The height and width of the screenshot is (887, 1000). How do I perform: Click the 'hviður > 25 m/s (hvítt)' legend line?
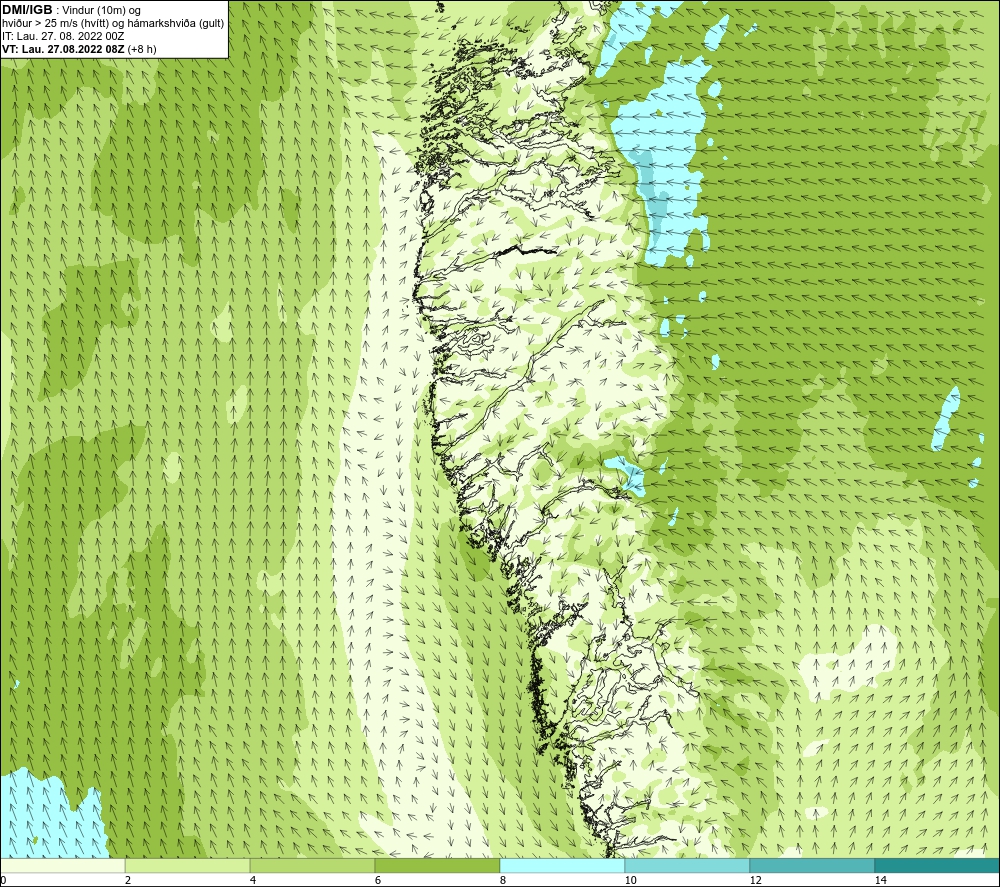113,24
